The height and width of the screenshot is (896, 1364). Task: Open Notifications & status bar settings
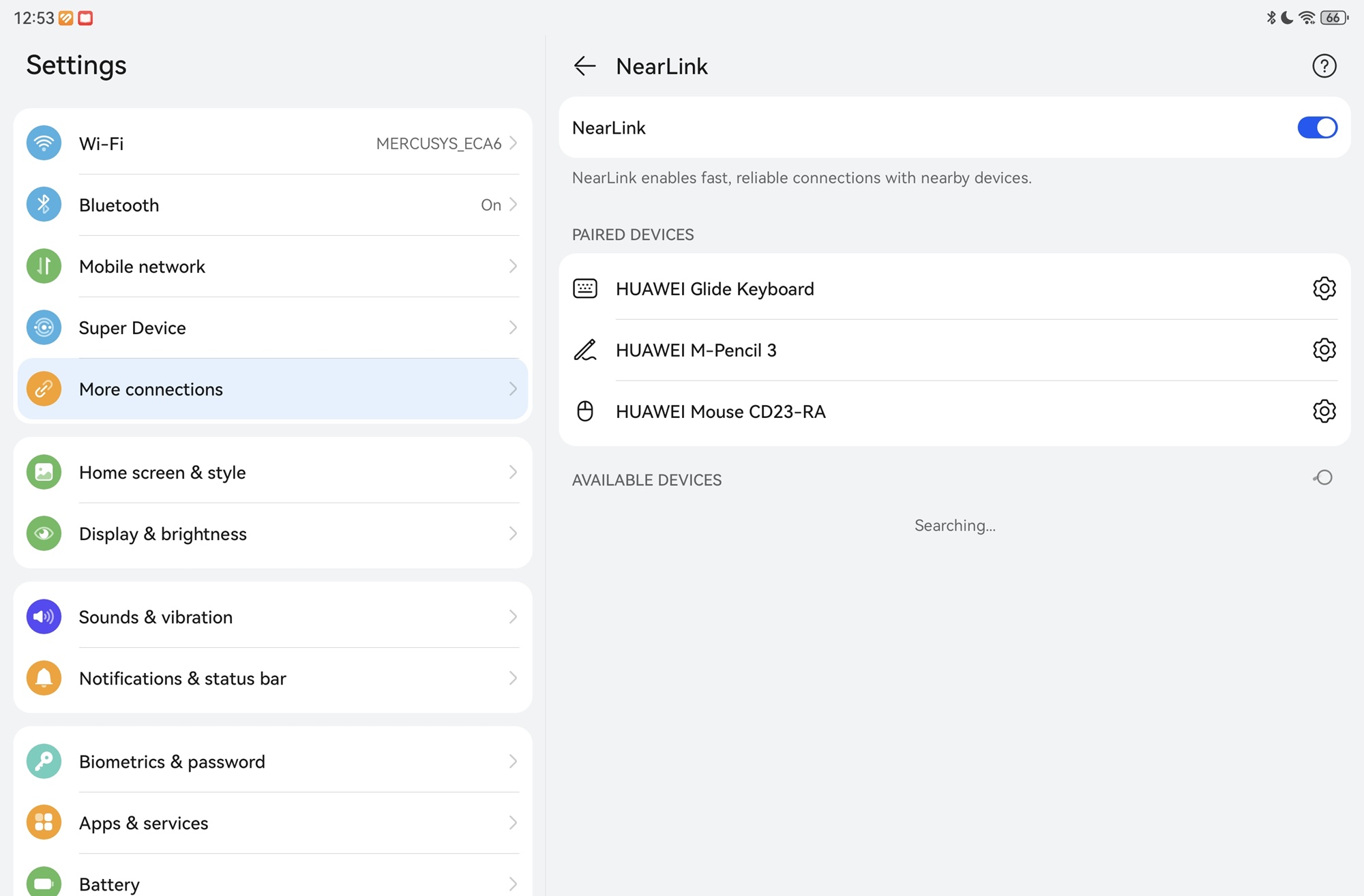coord(273,678)
